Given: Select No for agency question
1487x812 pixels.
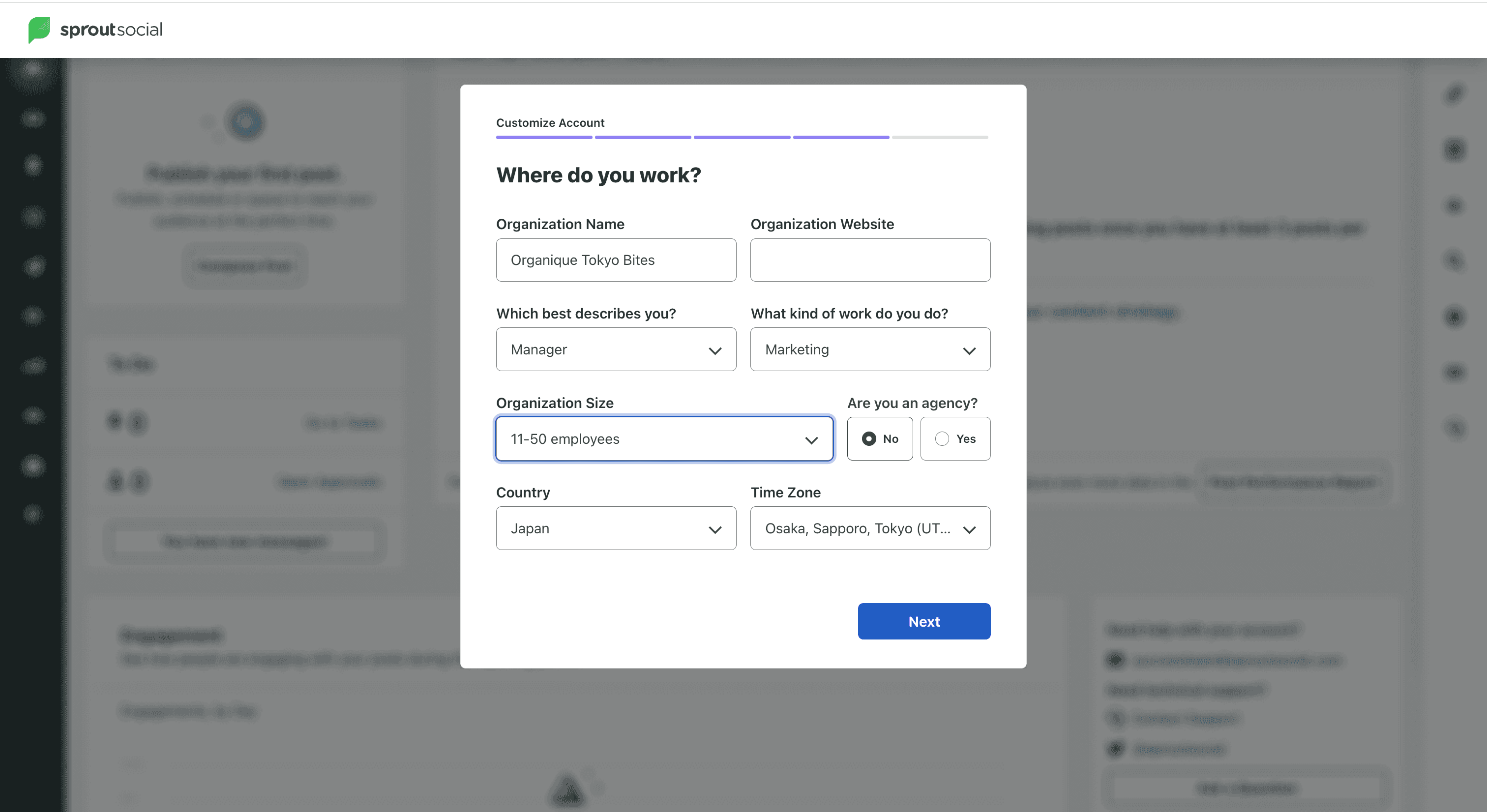Looking at the screenshot, I should [x=879, y=438].
